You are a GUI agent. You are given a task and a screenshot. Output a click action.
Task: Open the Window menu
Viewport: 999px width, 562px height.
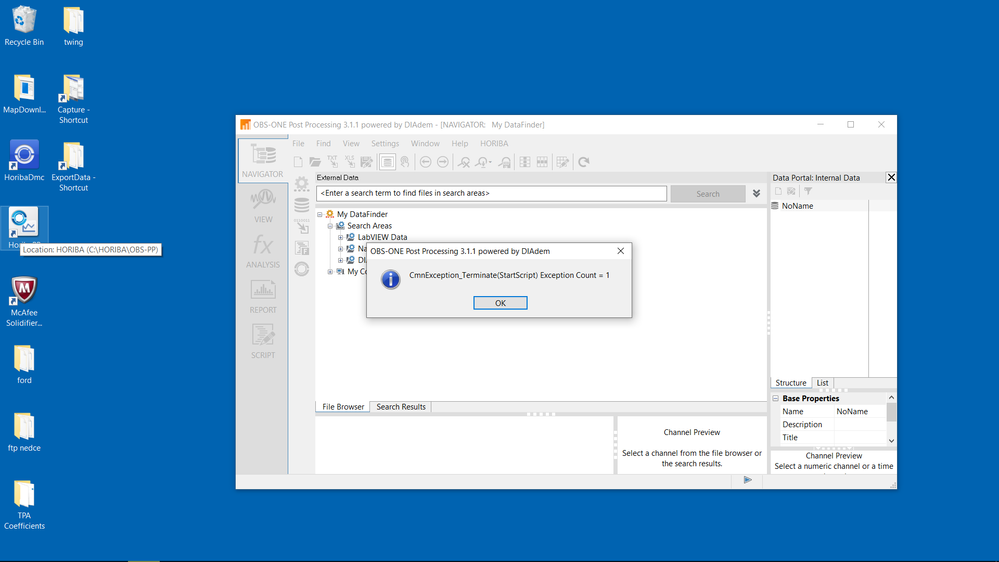pyautogui.click(x=425, y=143)
